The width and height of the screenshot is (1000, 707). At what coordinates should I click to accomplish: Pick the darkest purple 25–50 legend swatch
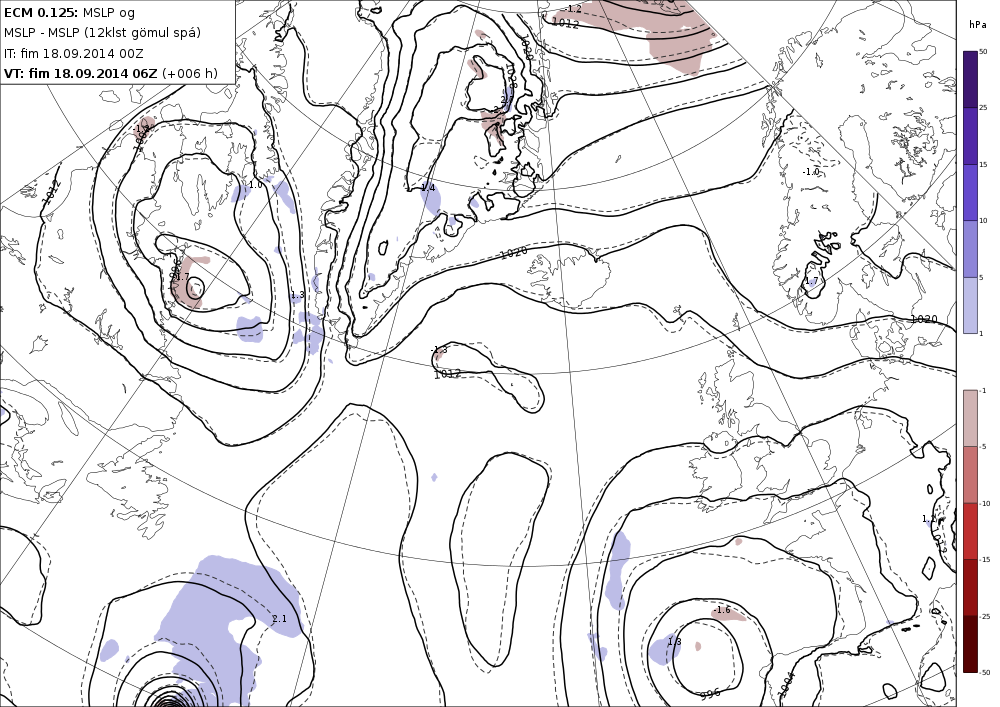point(970,79)
